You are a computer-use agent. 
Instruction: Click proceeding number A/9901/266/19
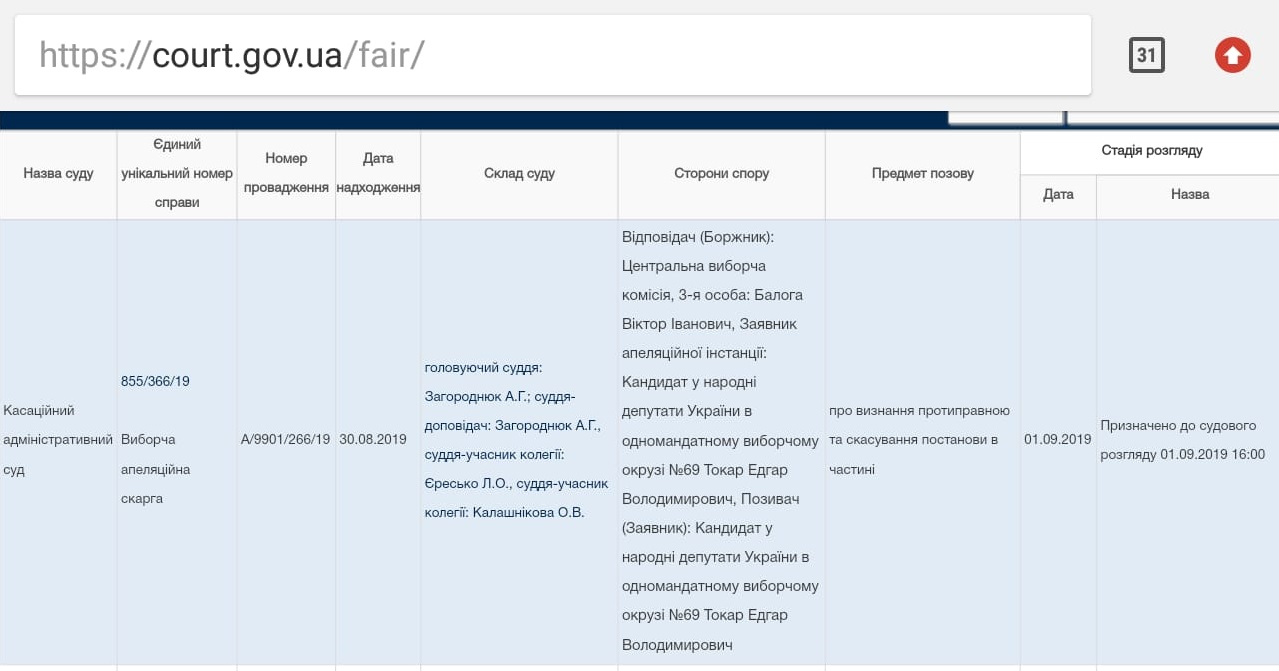286,440
